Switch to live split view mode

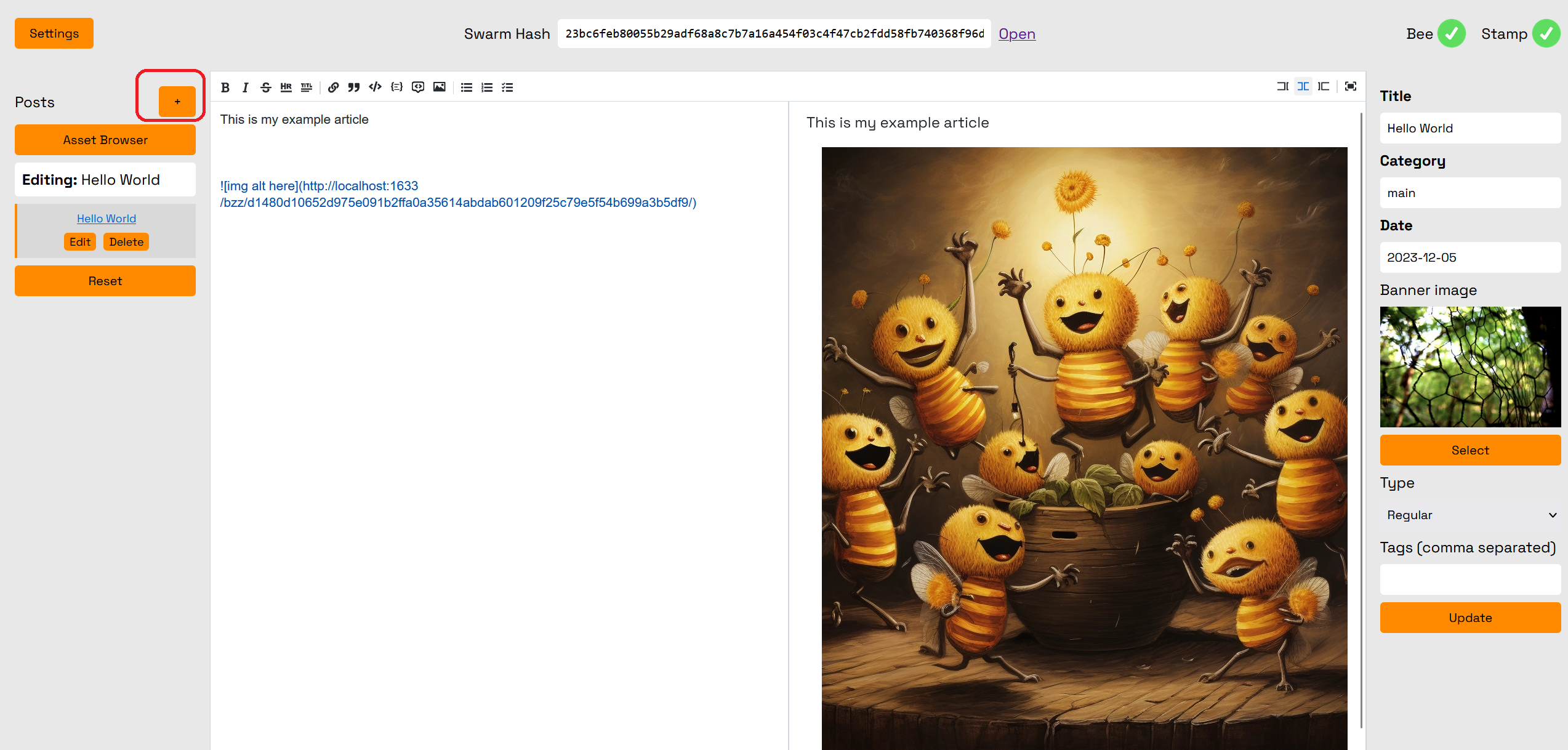click(1303, 86)
